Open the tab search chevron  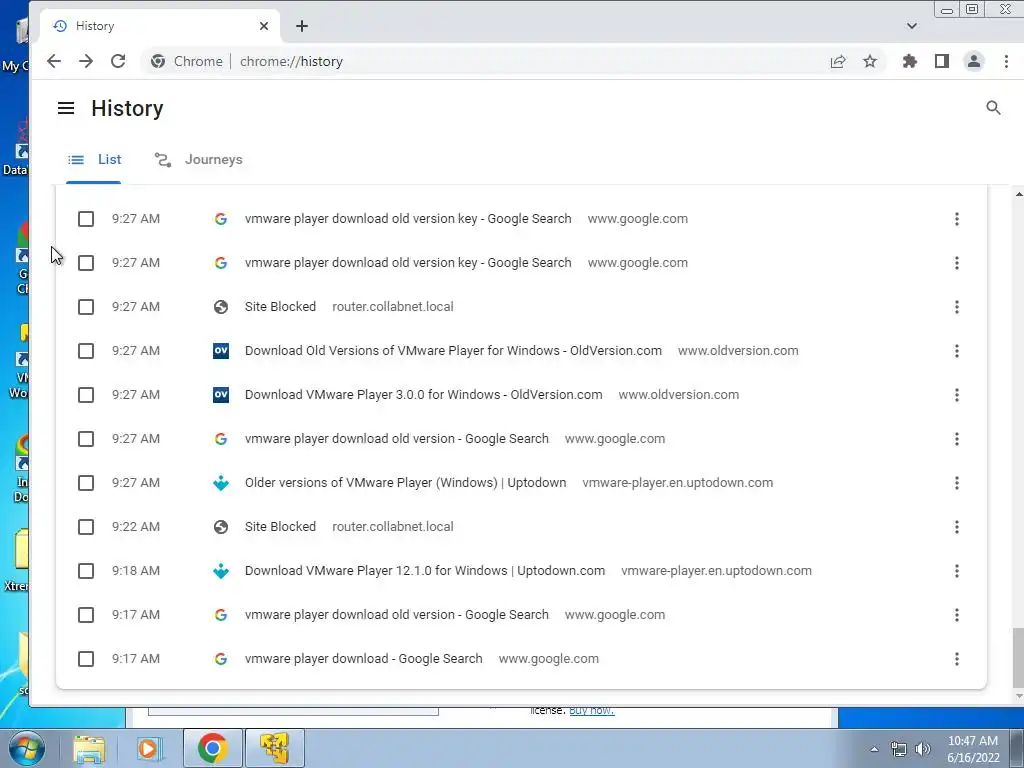coord(912,26)
